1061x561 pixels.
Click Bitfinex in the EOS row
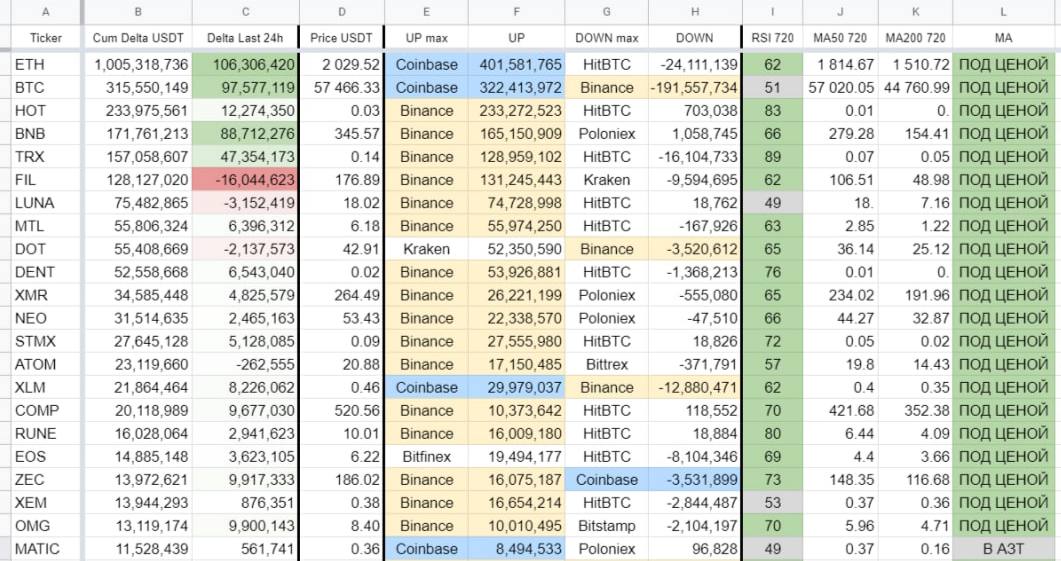click(426, 457)
